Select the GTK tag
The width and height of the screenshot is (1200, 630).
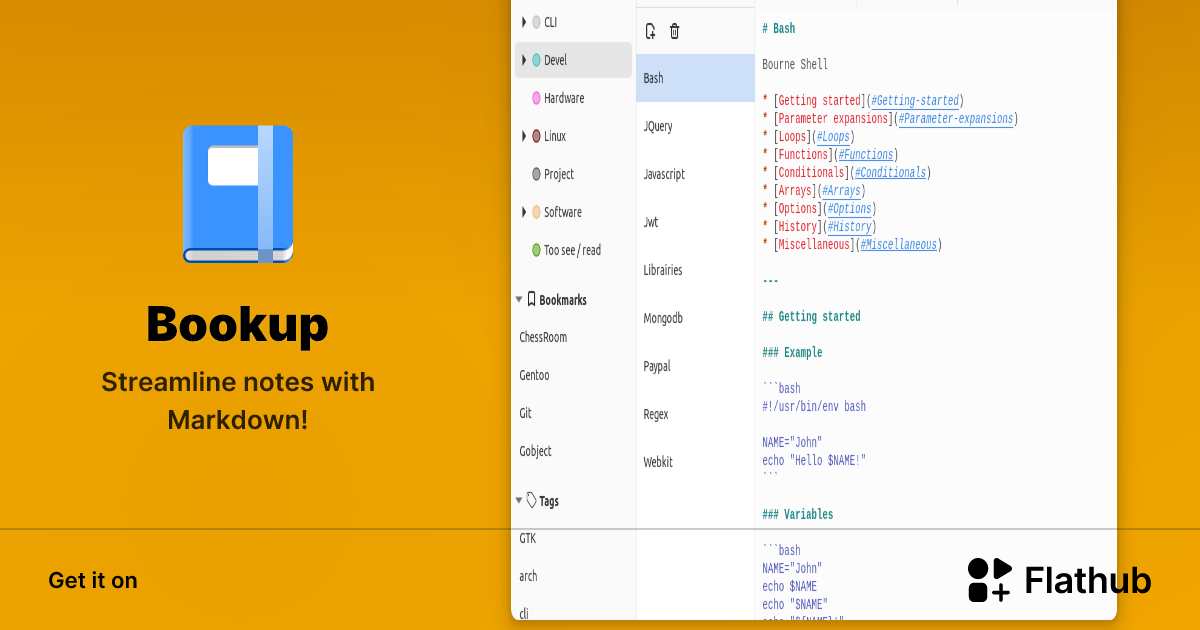(528, 538)
